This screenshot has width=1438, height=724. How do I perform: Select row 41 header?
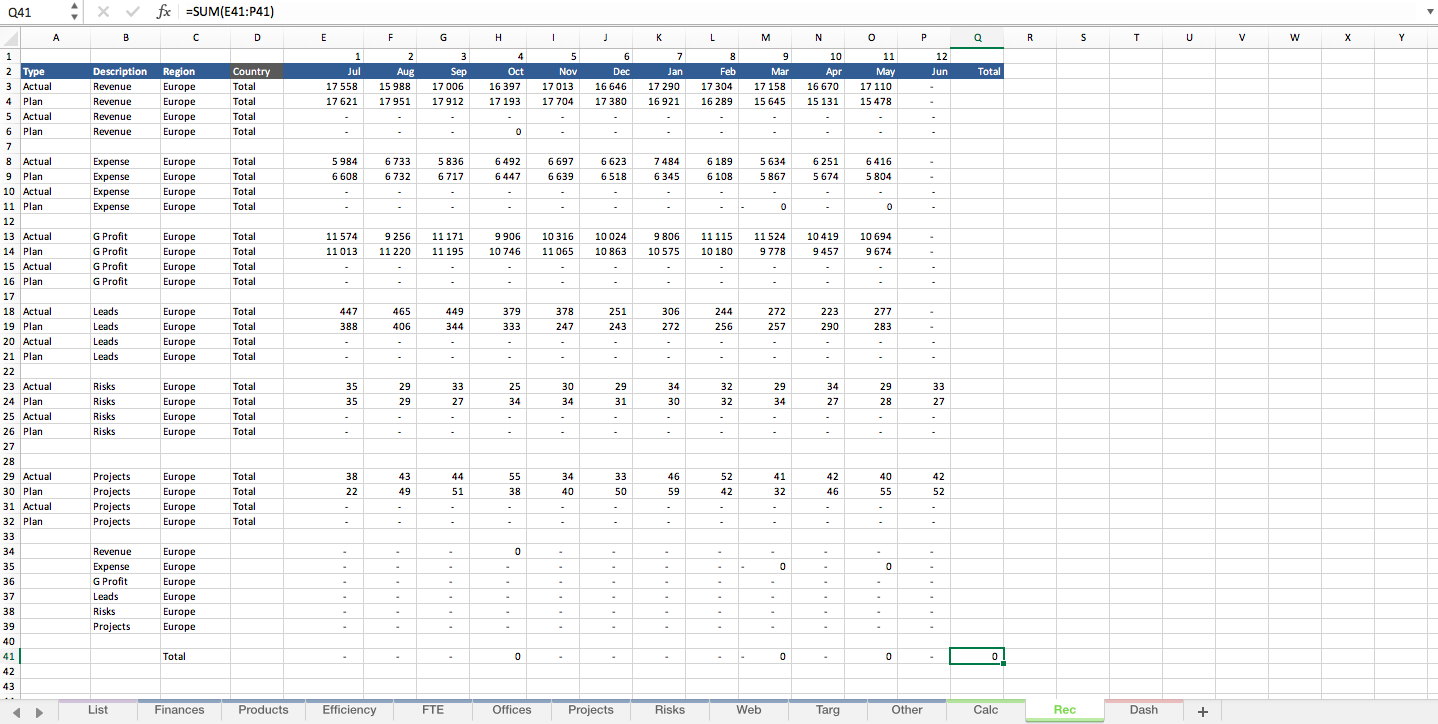(9, 657)
